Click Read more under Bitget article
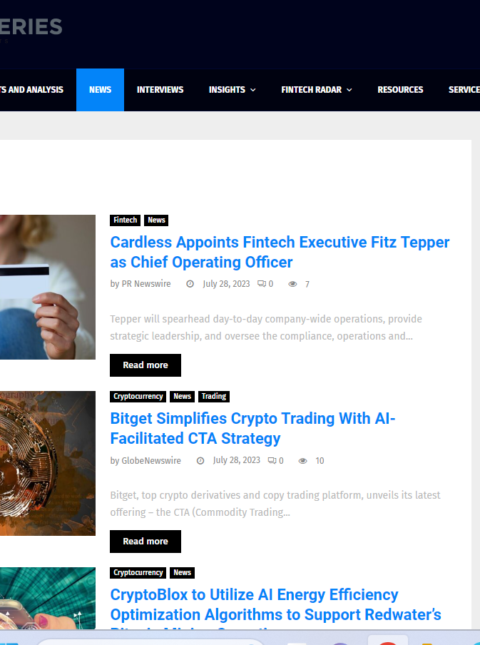 pyautogui.click(x=145, y=541)
